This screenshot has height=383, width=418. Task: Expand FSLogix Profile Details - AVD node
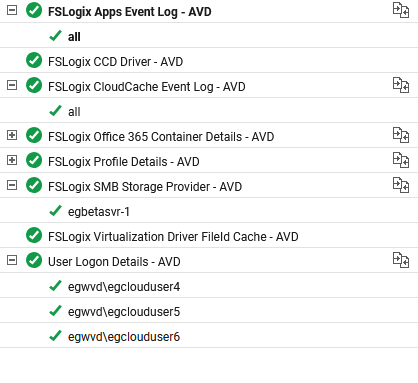[12, 160]
